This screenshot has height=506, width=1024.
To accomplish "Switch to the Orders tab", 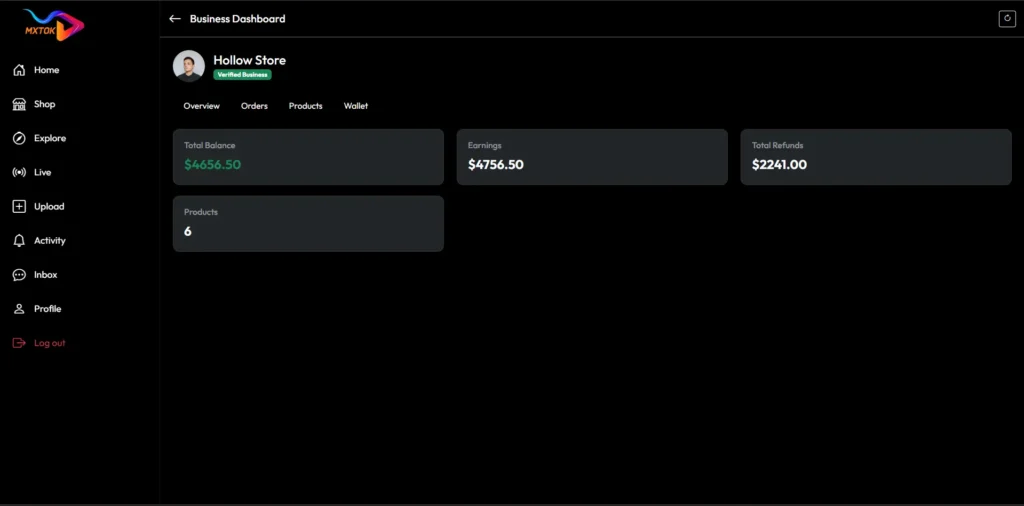I will tap(254, 106).
